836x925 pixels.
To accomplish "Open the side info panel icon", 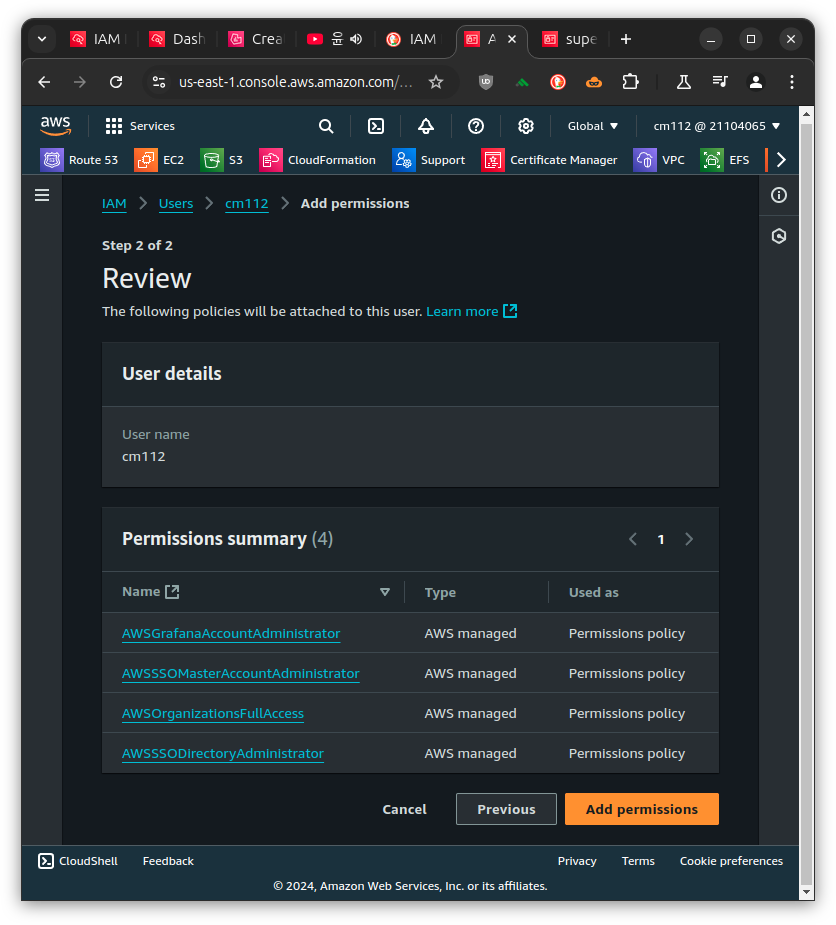I will (779, 195).
